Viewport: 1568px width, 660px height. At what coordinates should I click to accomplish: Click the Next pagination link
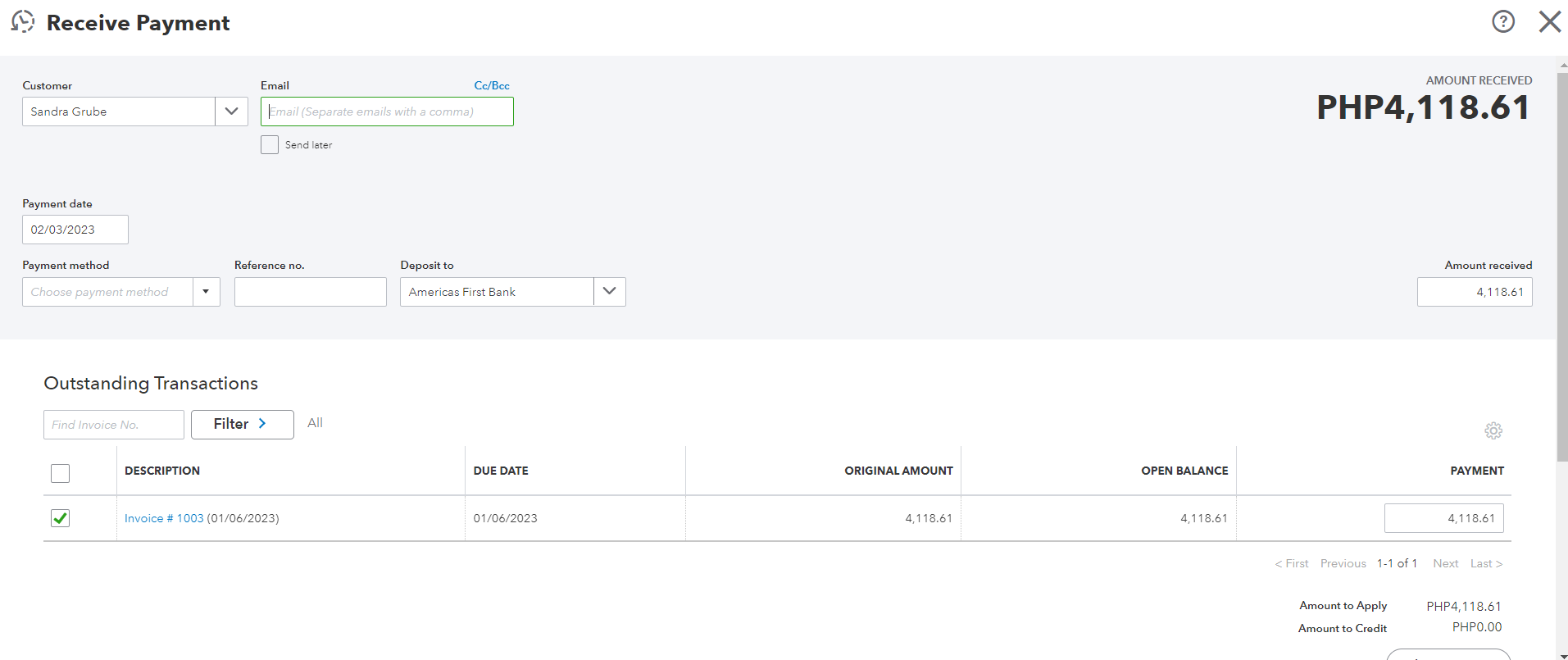click(1445, 563)
